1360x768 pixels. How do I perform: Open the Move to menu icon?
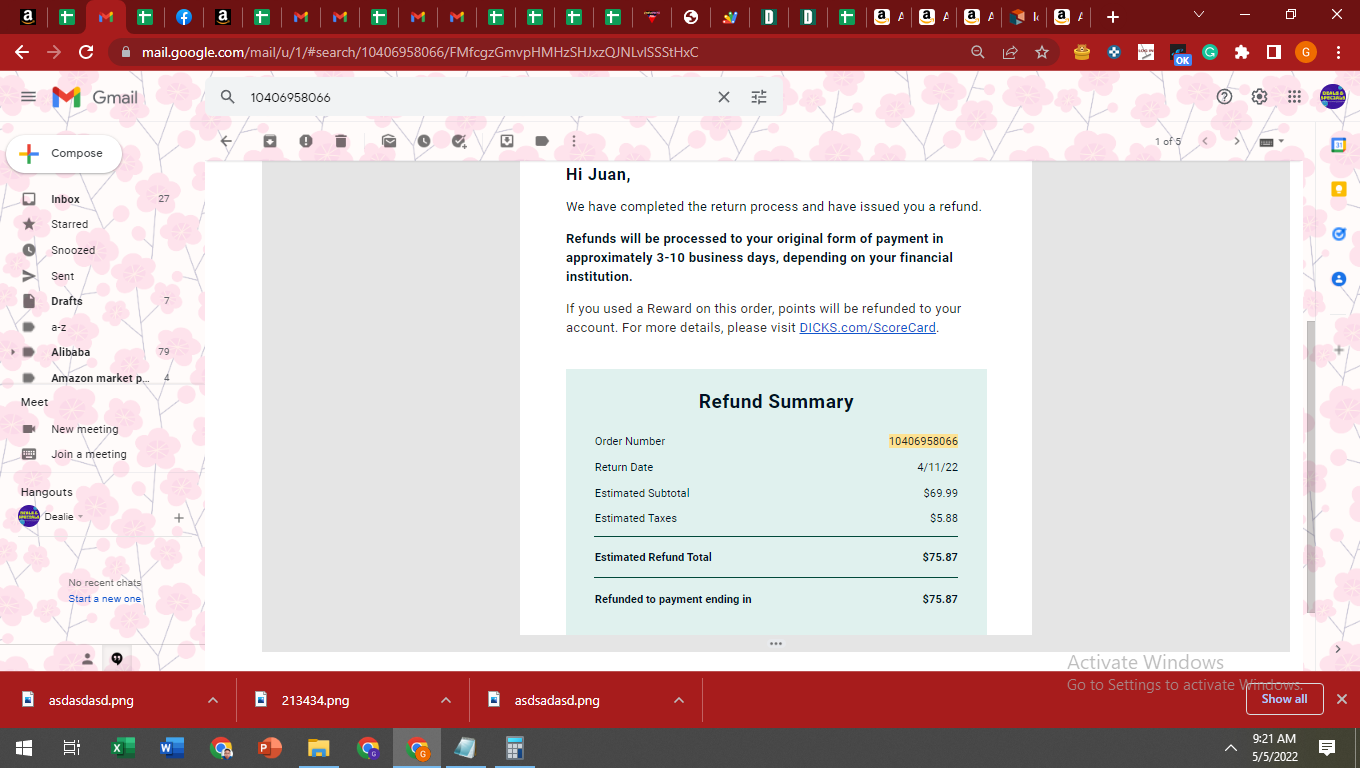coord(507,141)
